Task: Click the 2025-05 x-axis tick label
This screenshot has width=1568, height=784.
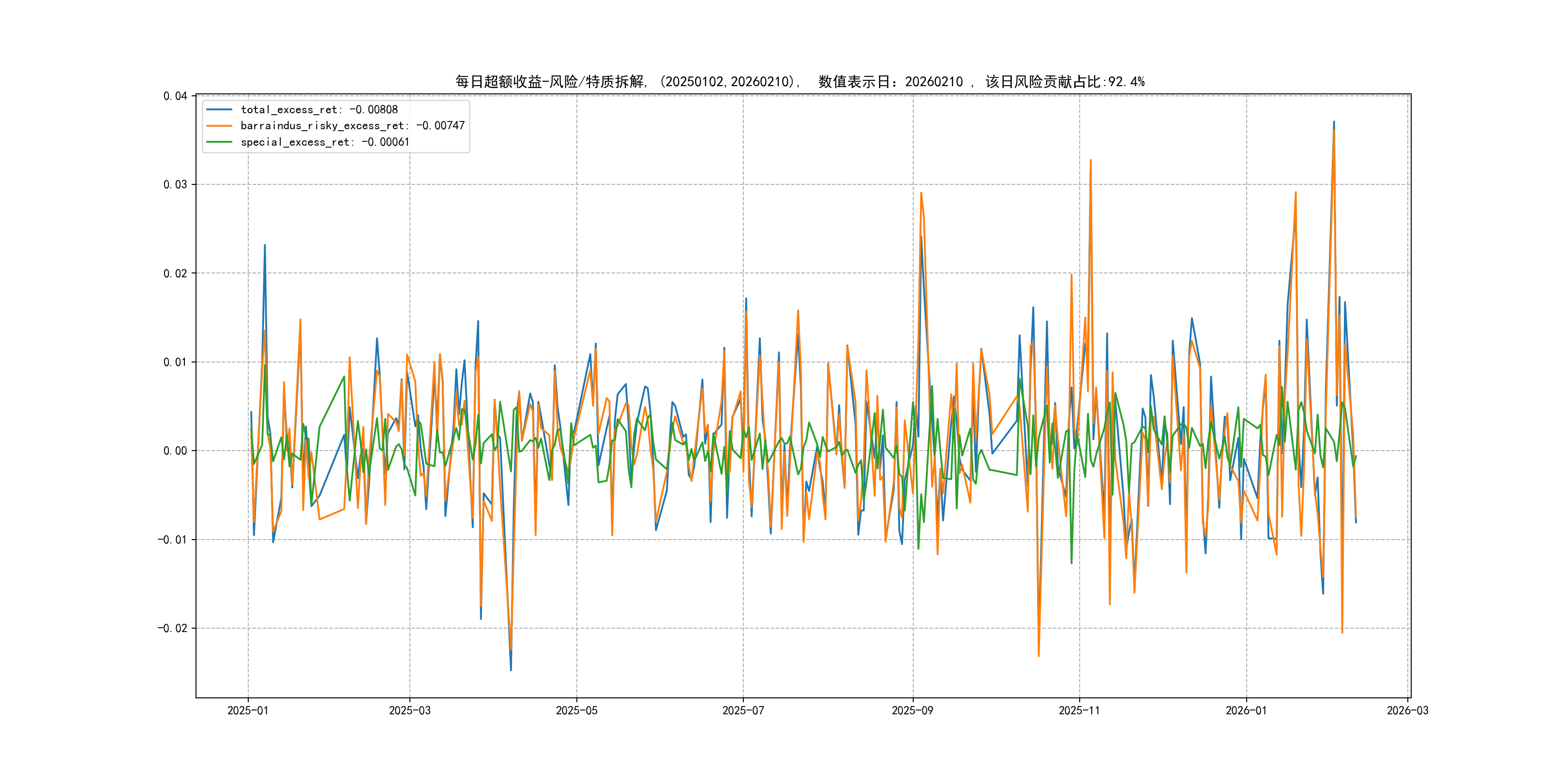Action: coord(576,710)
